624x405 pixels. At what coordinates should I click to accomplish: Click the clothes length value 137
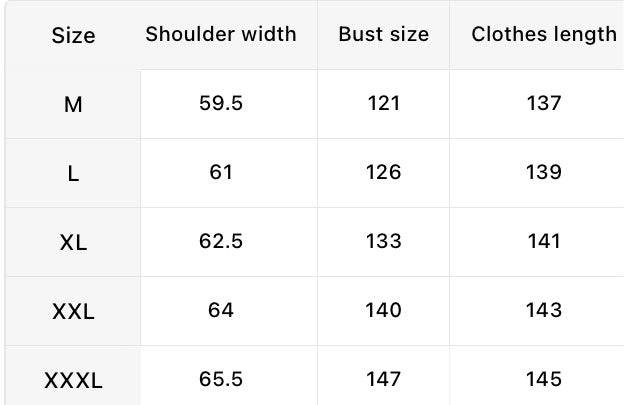pyautogui.click(x=544, y=103)
